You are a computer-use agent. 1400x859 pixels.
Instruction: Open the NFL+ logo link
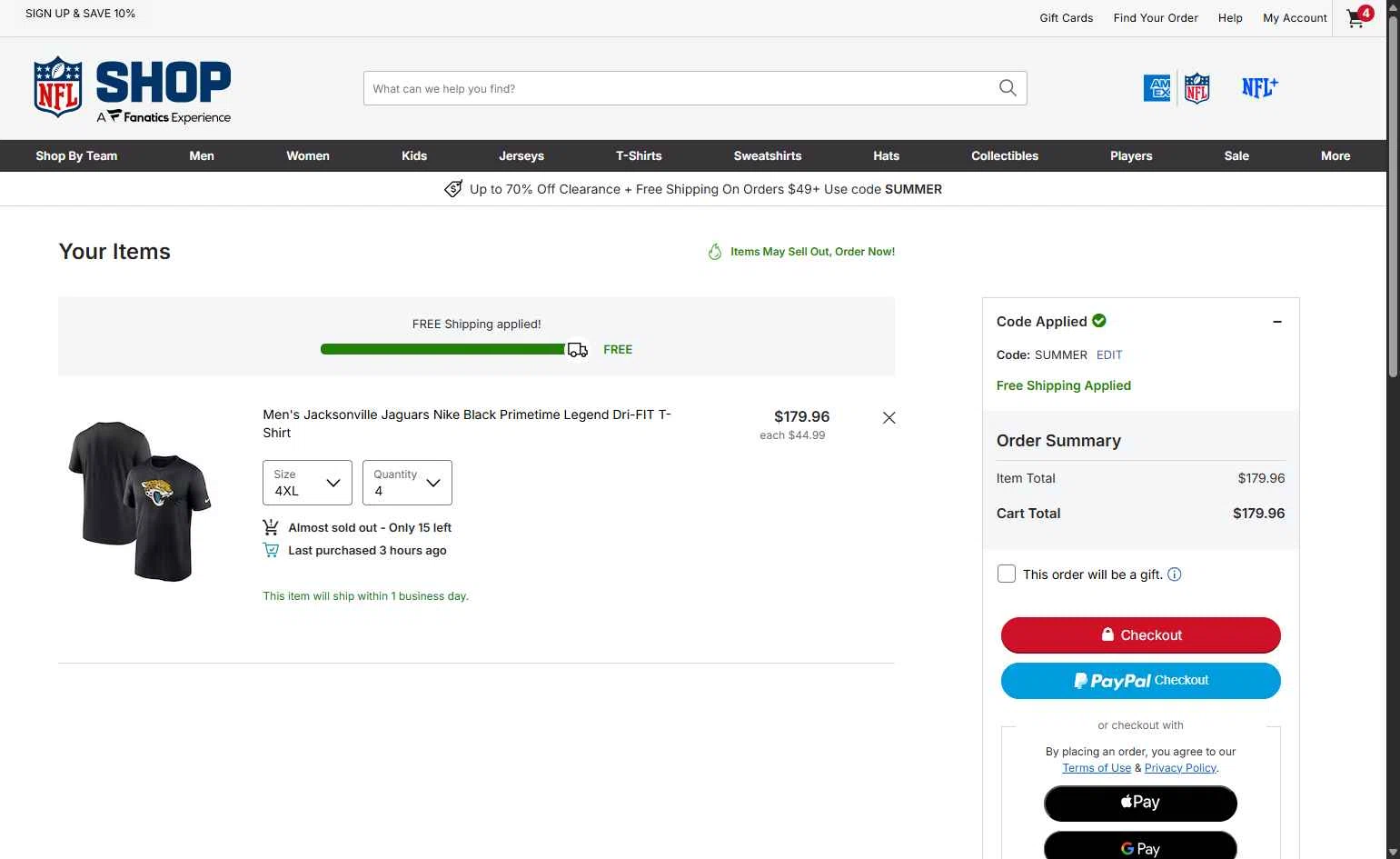coord(1260,87)
